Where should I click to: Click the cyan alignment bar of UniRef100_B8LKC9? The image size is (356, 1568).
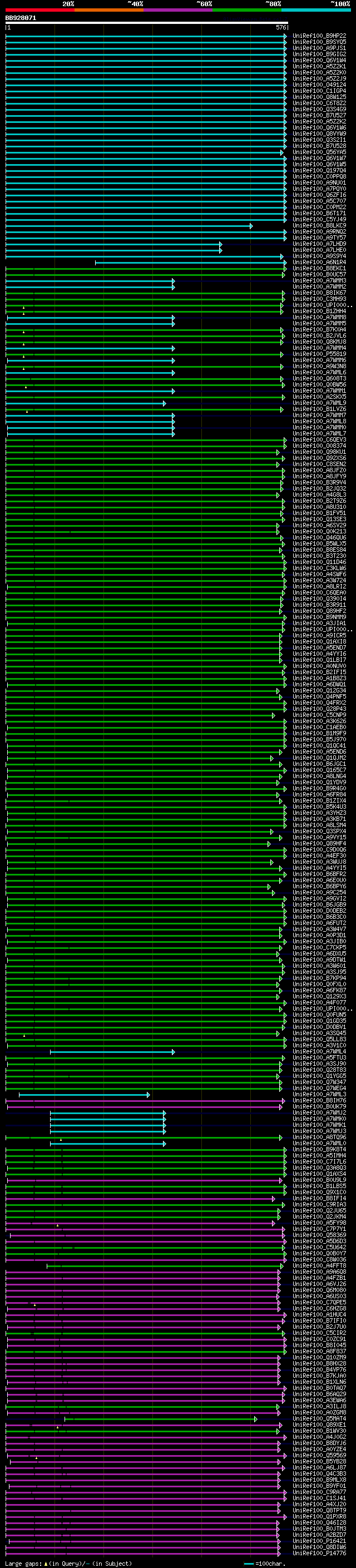pyautogui.click(x=129, y=226)
